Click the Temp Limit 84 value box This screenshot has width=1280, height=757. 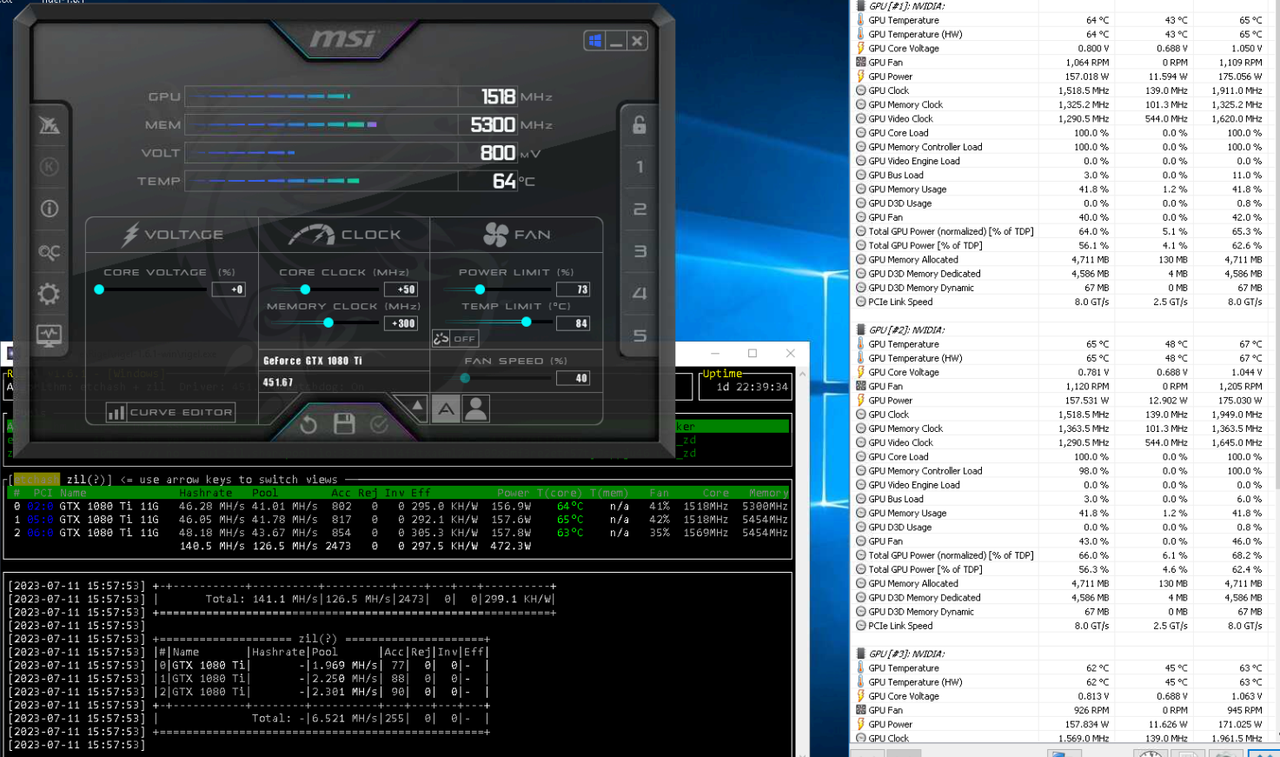click(574, 323)
